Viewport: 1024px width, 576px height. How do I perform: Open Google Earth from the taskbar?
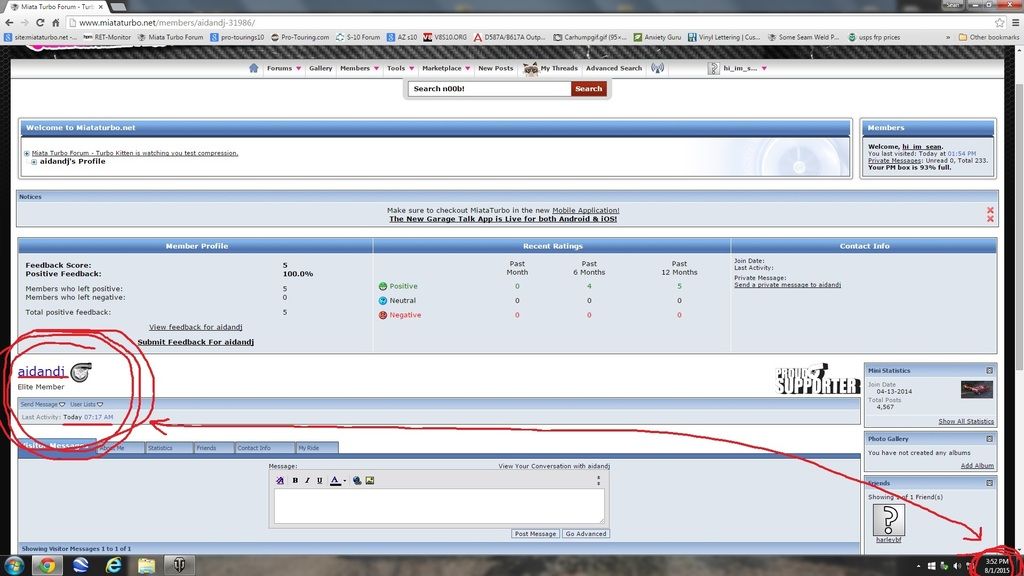pos(80,565)
